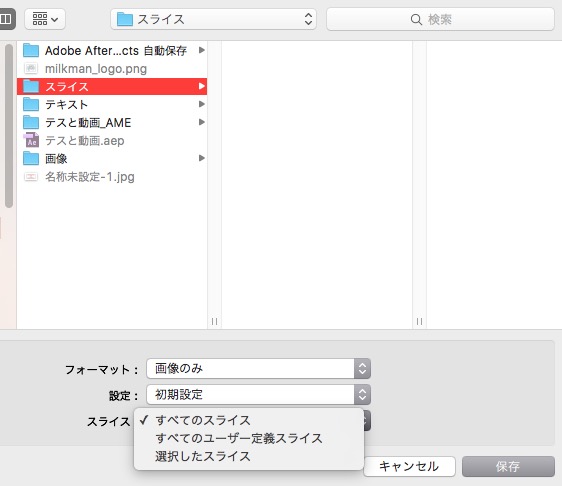Click milkman_logo.png image file icon
Viewport: 562px width, 486px height.
31,68
